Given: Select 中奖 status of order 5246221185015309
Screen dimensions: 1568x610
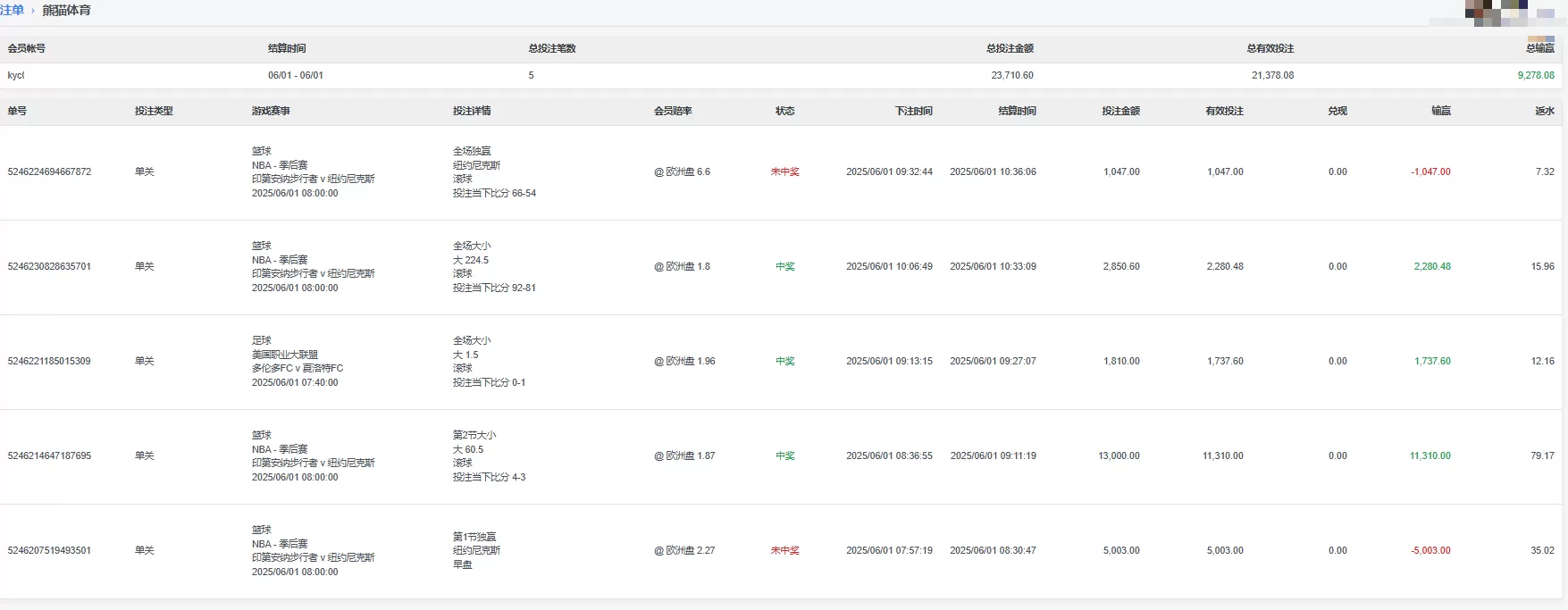Looking at the screenshot, I should point(785,361).
